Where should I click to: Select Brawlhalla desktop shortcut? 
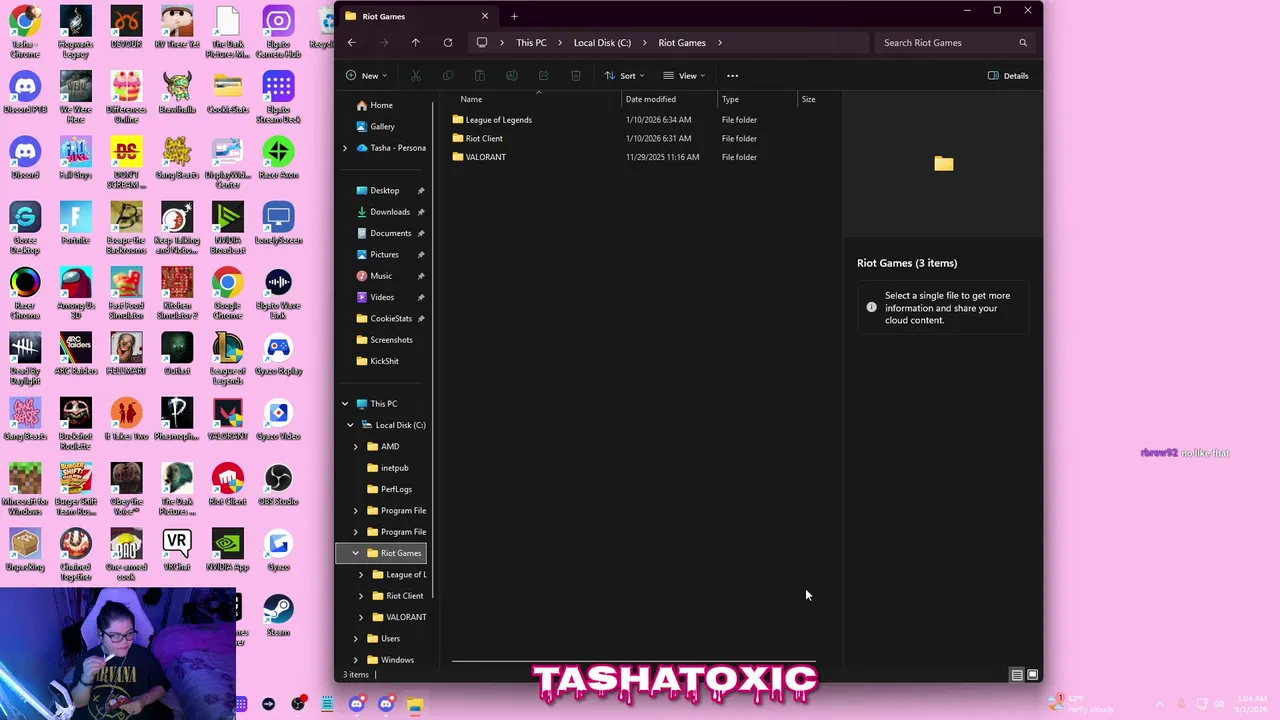(x=177, y=93)
